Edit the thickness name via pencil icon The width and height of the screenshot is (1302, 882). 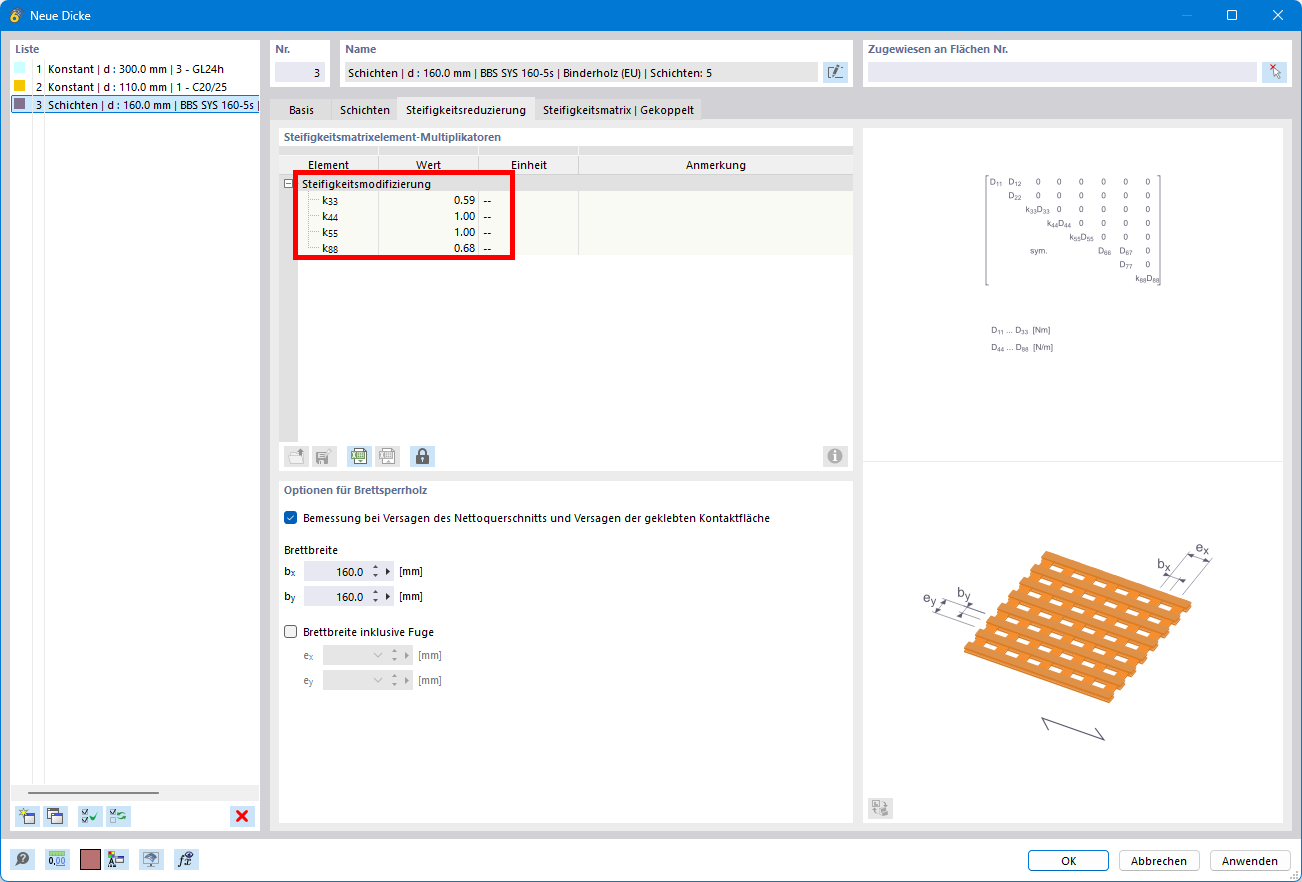834,71
